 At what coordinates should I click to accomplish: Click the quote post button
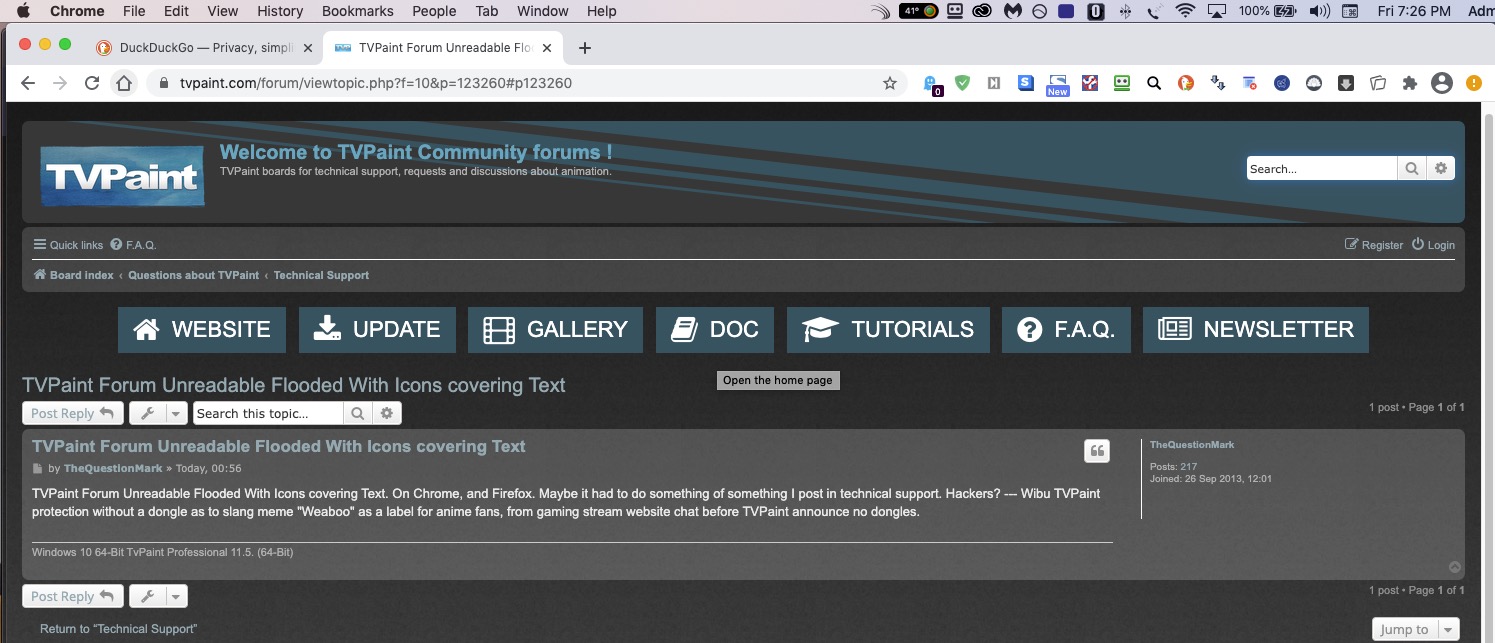1097,451
